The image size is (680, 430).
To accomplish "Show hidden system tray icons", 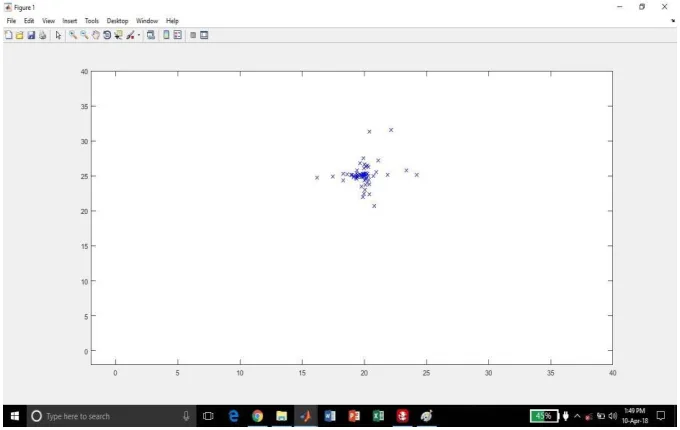I will [577, 416].
